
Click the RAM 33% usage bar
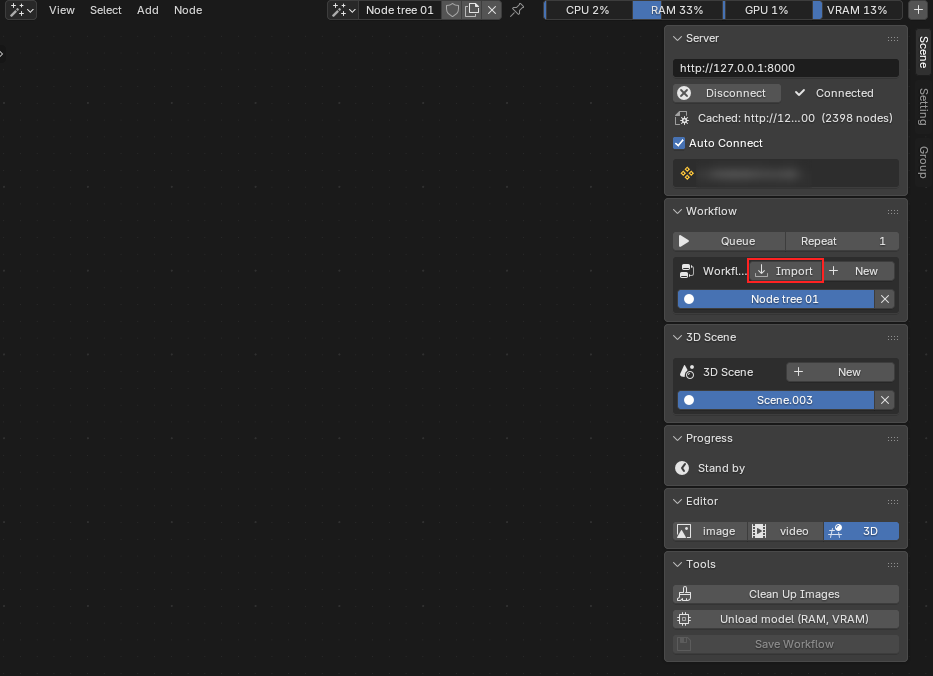point(677,10)
